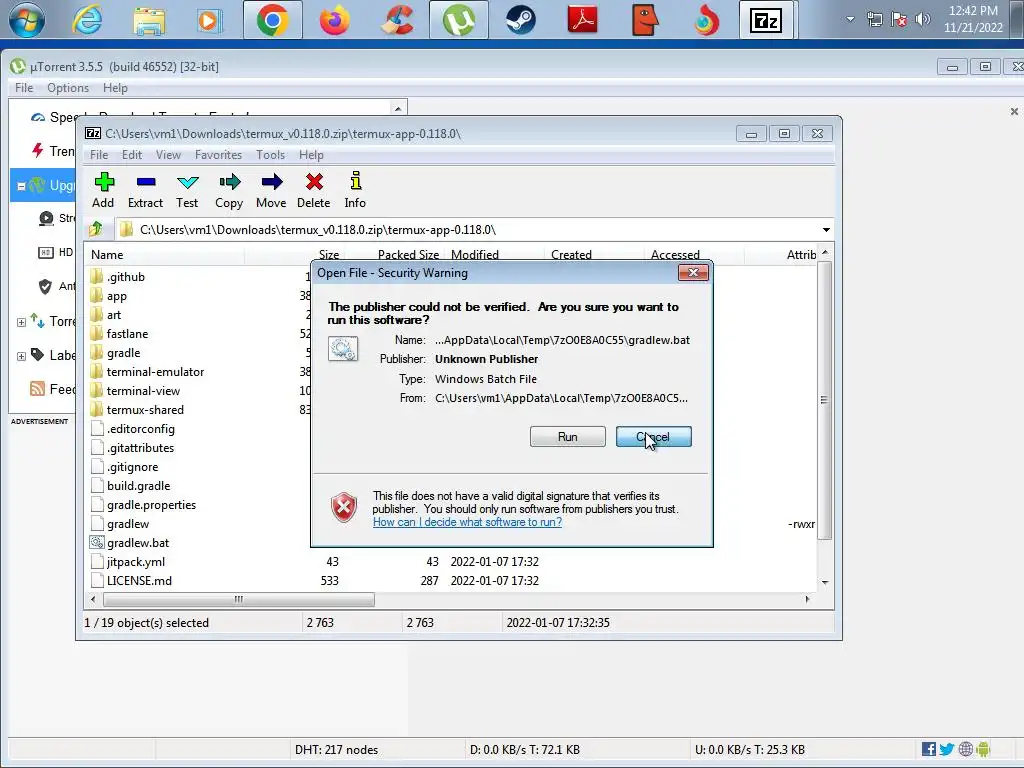Open 7-Zip Edit menu
This screenshot has height=768, width=1024.
(x=131, y=155)
